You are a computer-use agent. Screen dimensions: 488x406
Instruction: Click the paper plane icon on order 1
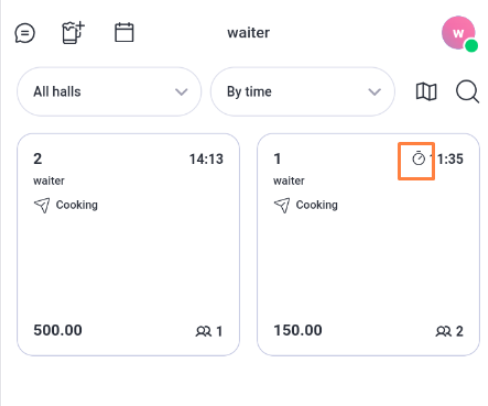click(x=282, y=205)
